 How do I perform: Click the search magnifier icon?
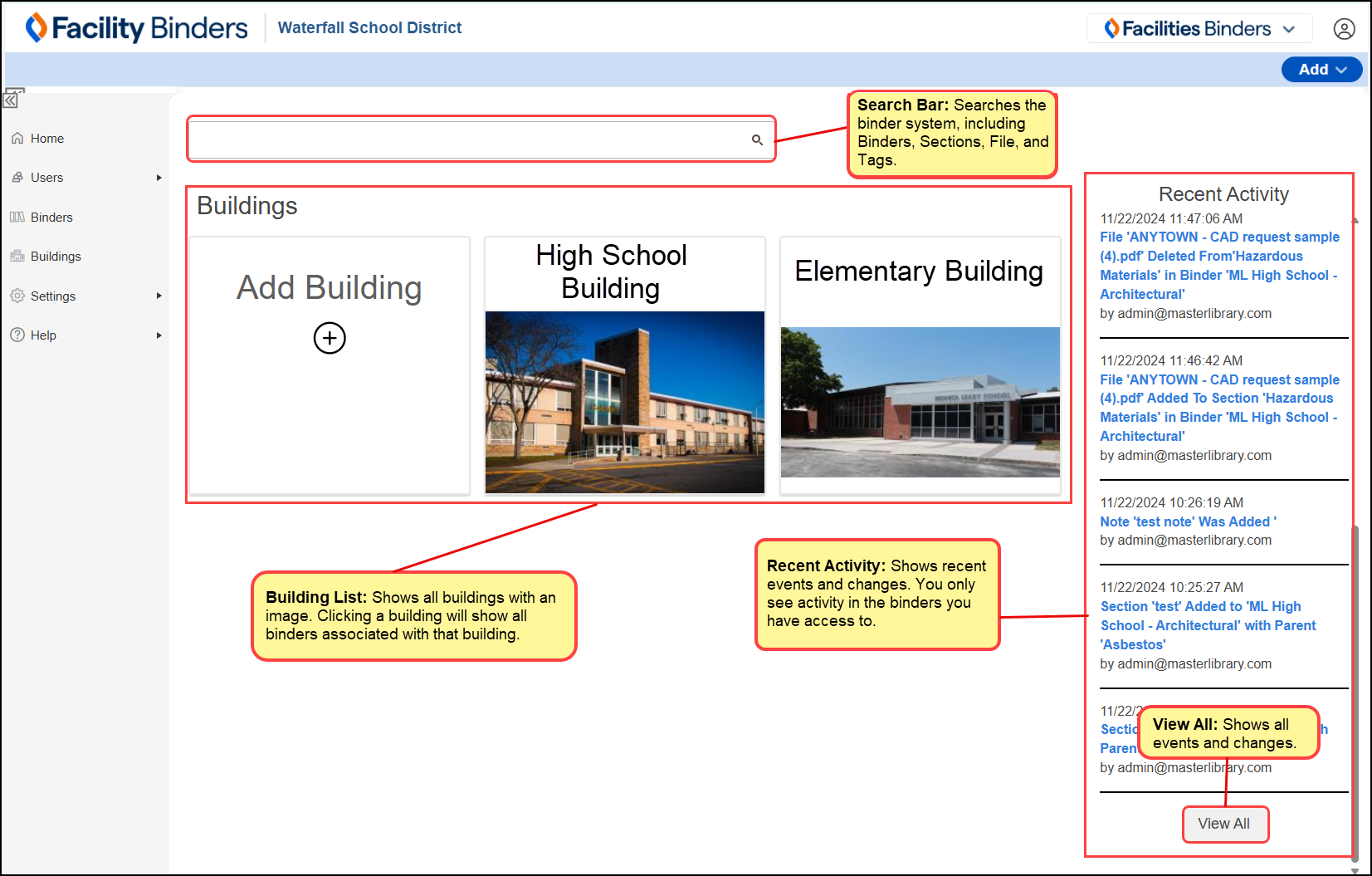pos(757,139)
